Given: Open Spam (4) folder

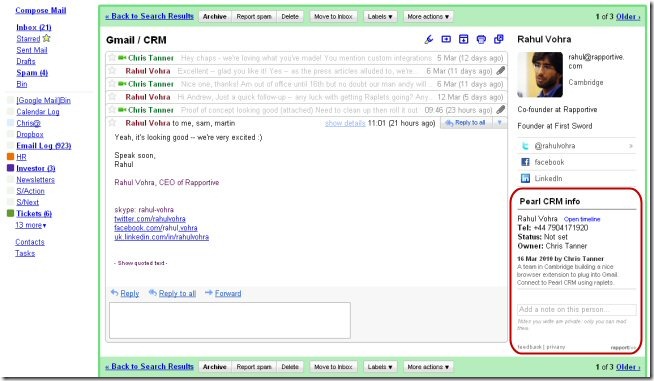Looking at the screenshot, I should click(x=32, y=73).
